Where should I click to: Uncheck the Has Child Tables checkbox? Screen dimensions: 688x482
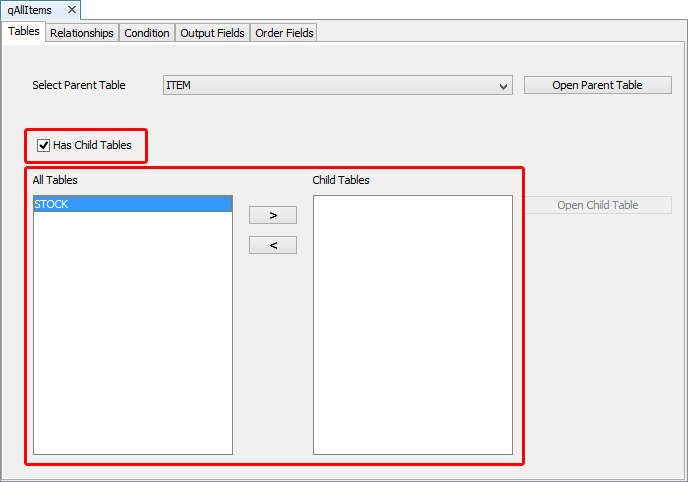pos(43,145)
